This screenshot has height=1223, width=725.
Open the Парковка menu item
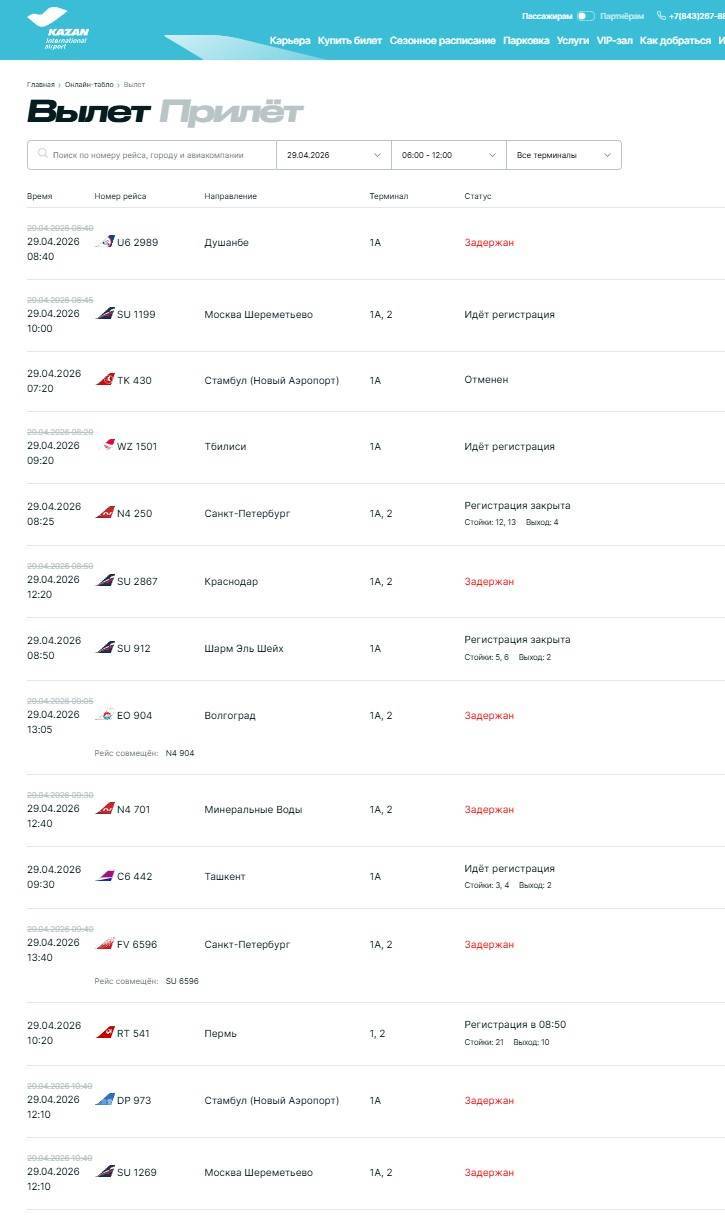[526, 41]
